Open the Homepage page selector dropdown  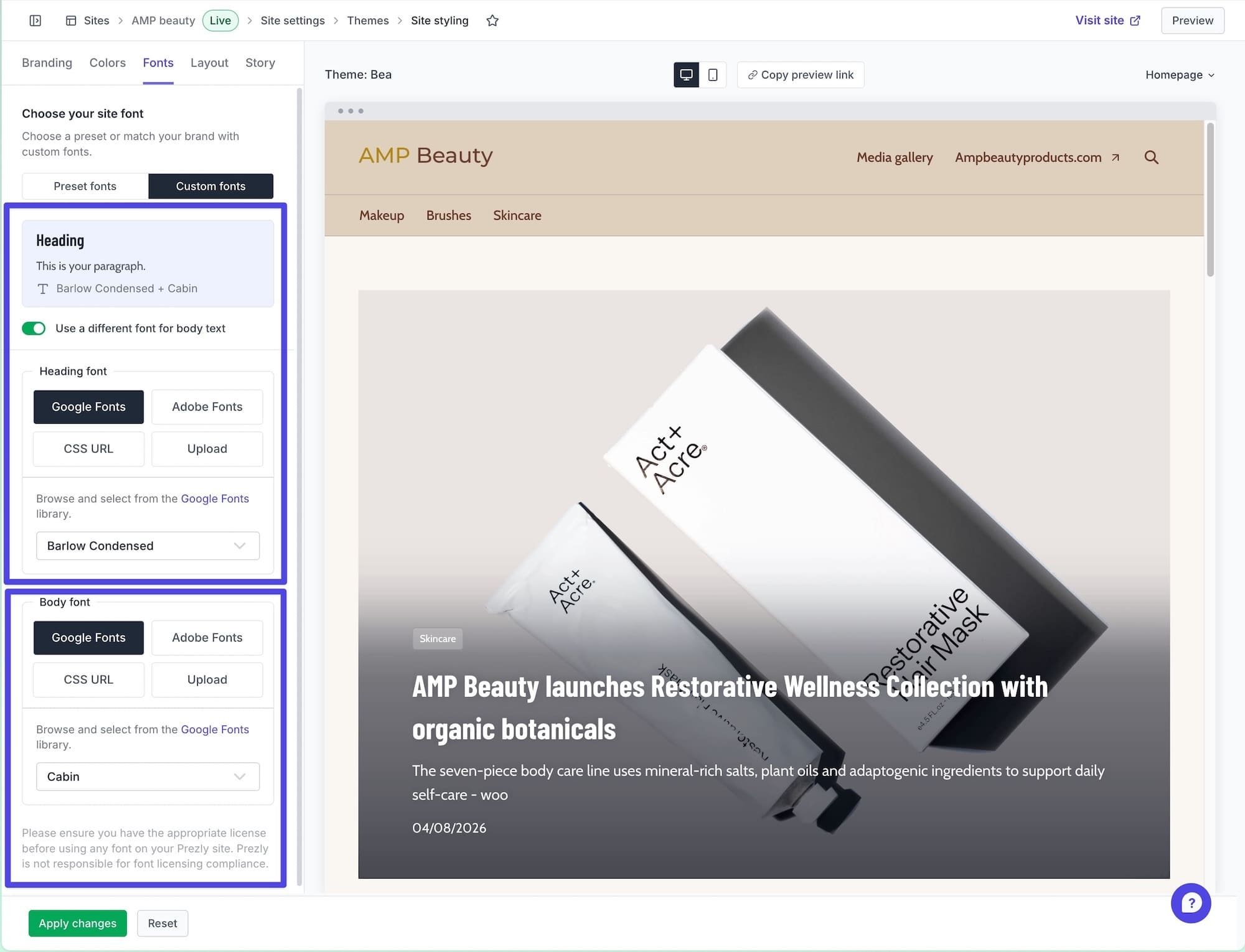point(1180,75)
